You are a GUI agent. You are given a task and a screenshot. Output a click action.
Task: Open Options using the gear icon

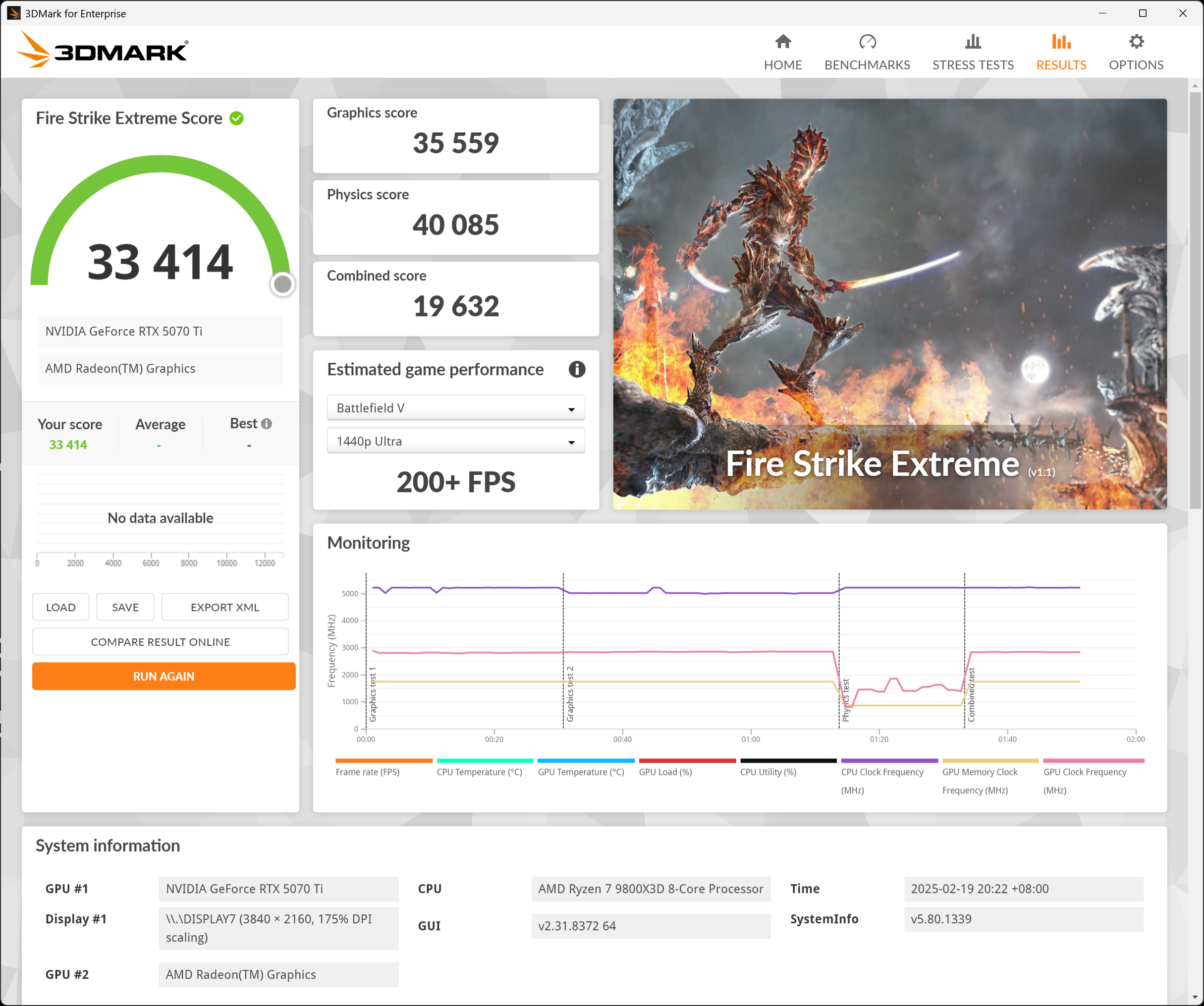1136,42
